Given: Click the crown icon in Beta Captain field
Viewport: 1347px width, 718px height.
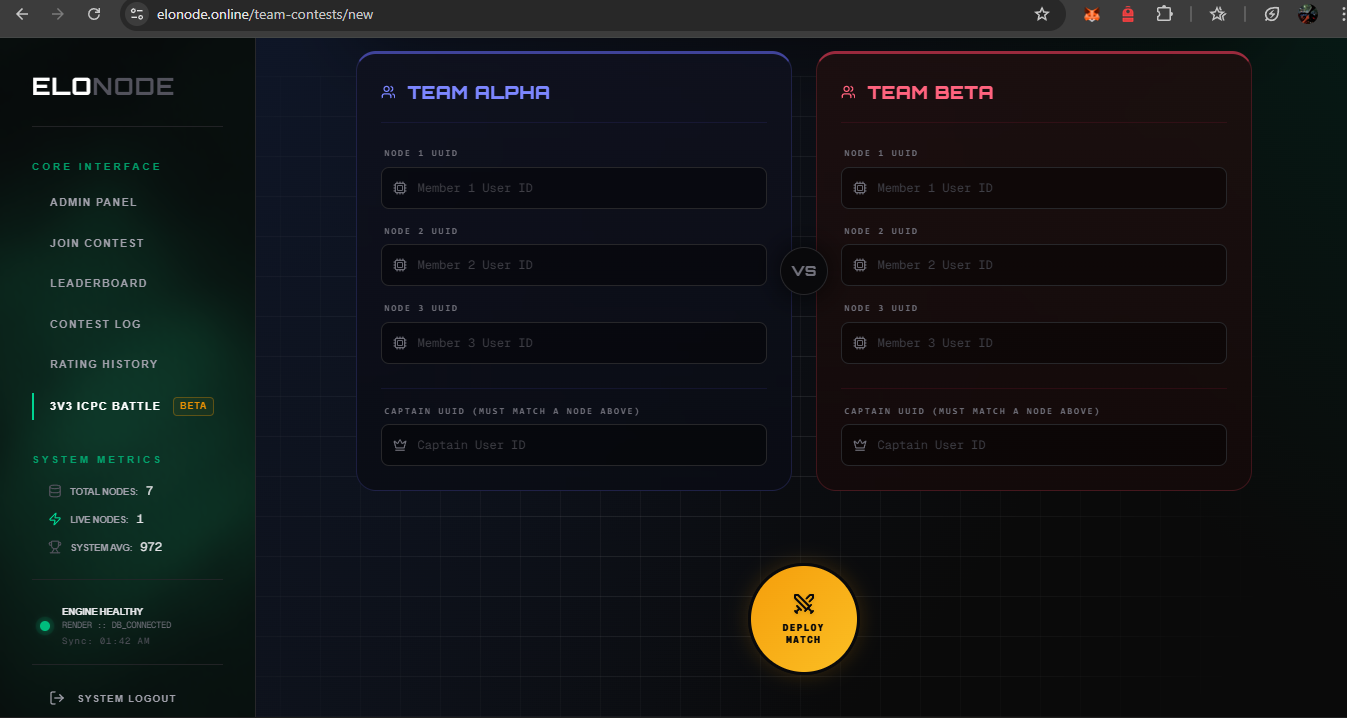Looking at the screenshot, I should (860, 445).
